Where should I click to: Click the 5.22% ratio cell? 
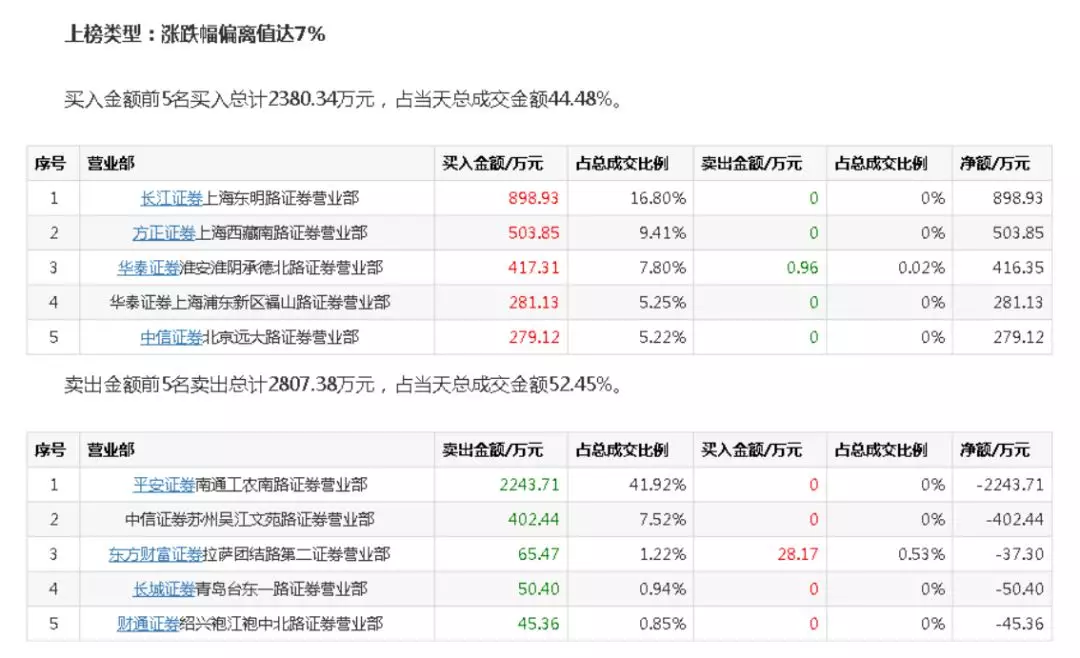click(x=662, y=337)
